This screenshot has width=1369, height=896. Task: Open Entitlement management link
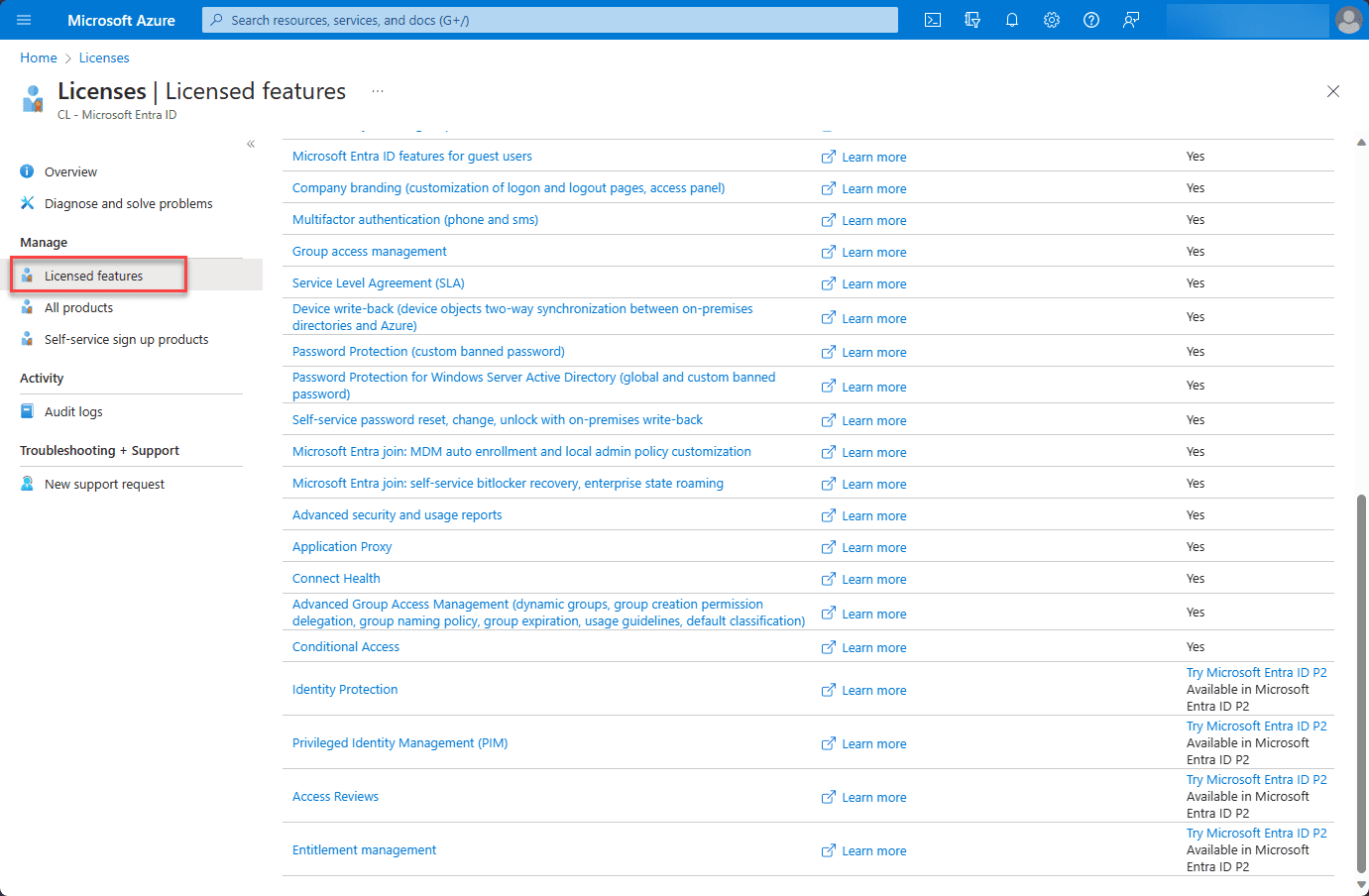364,849
